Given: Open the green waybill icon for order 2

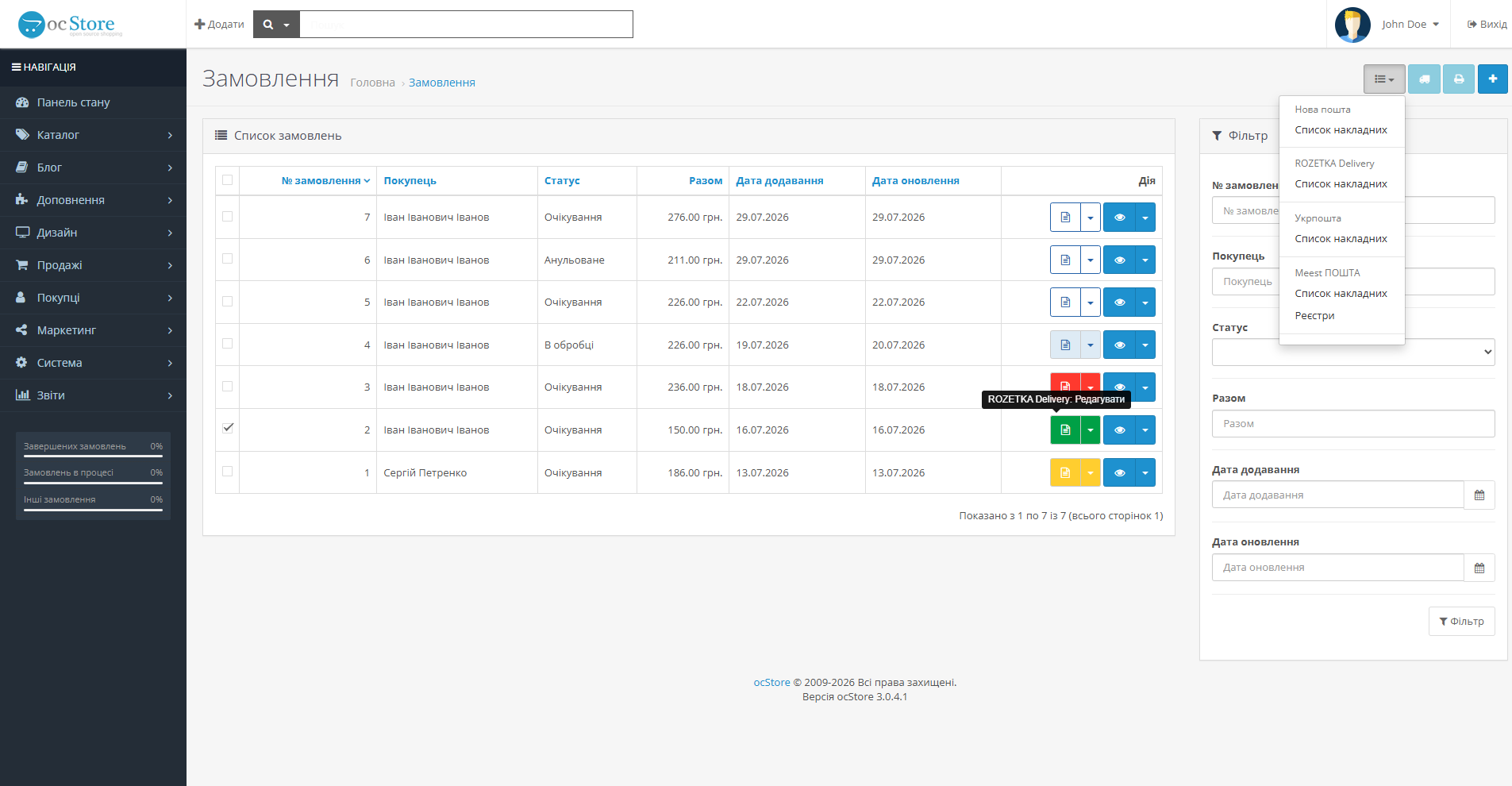Looking at the screenshot, I should pos(1065,430).
